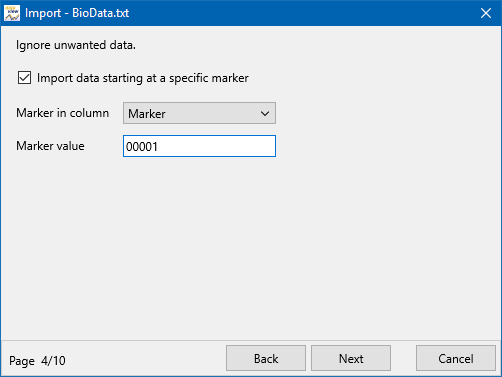Click the application icon in title bar
Screen dimensions: 502x377
pos(12,13)
